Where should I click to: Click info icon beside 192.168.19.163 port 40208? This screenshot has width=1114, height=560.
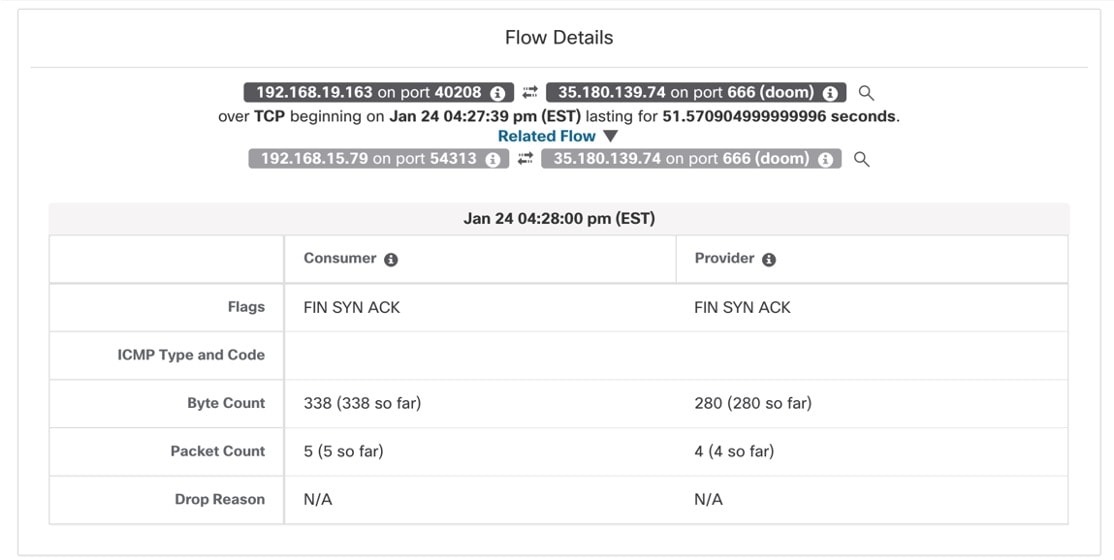[x=498, y=93]
